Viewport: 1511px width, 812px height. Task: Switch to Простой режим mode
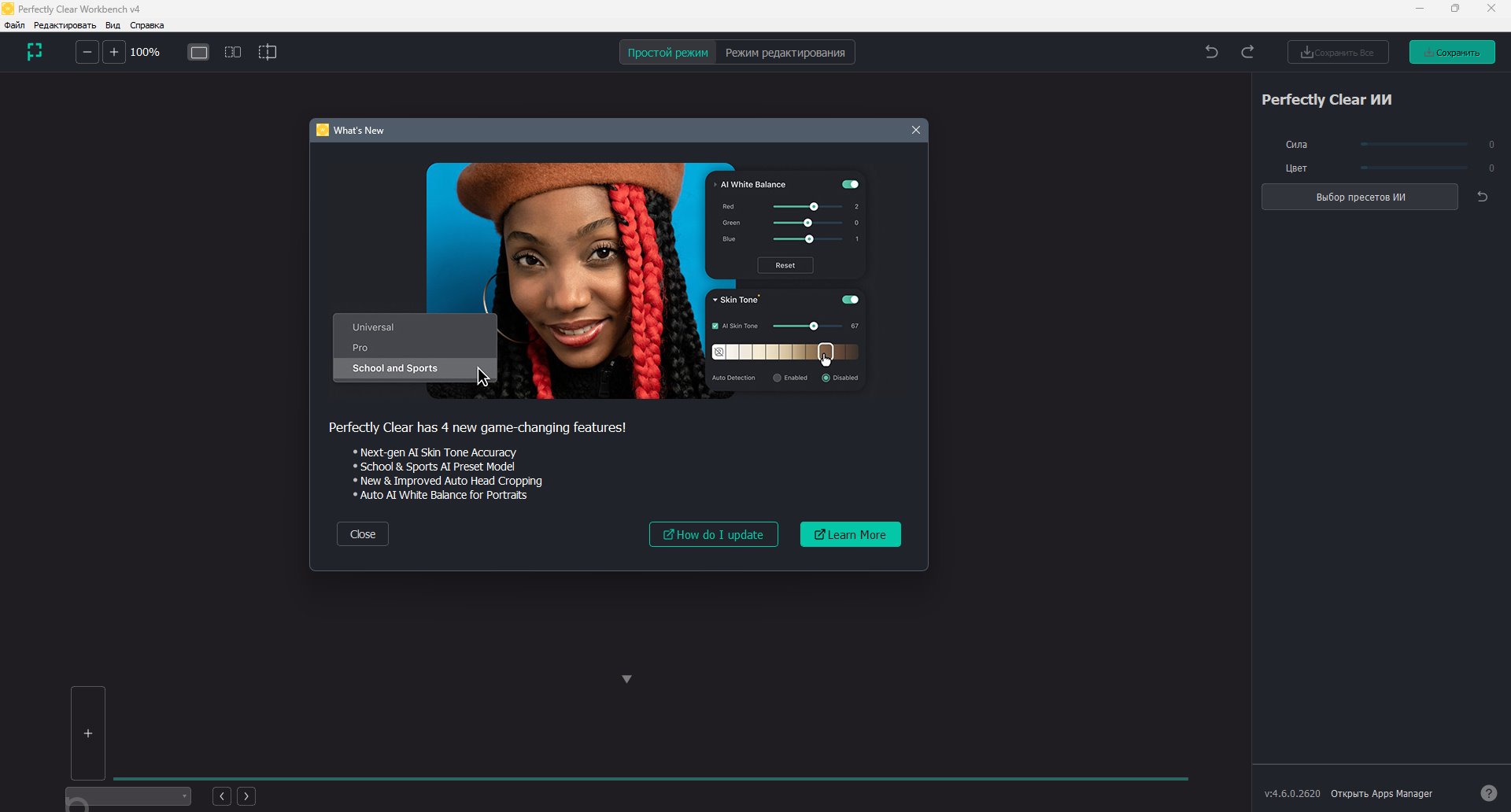click(x=667, y=53)
